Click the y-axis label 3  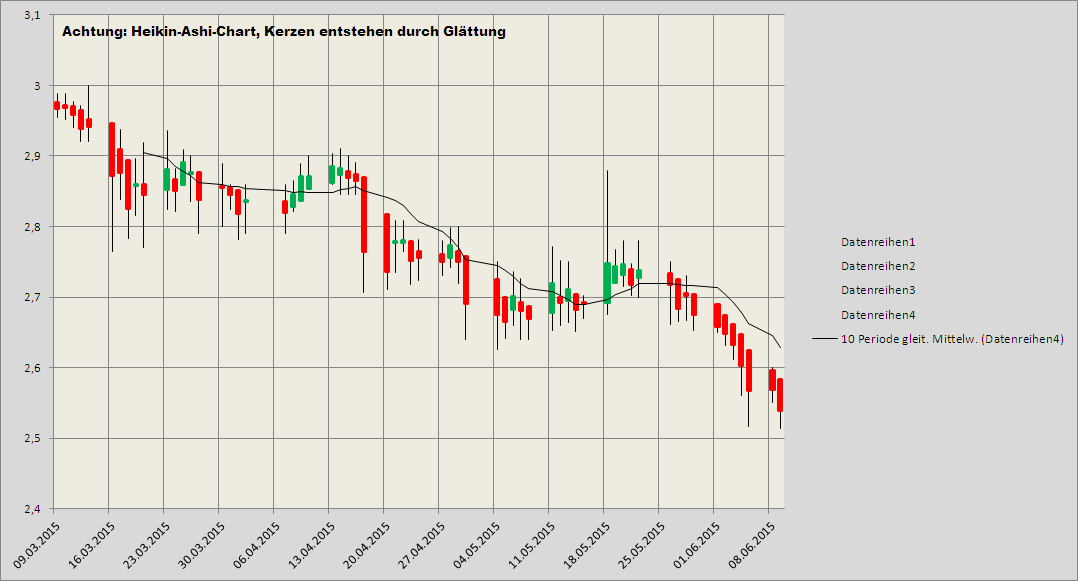click(38, 86)
